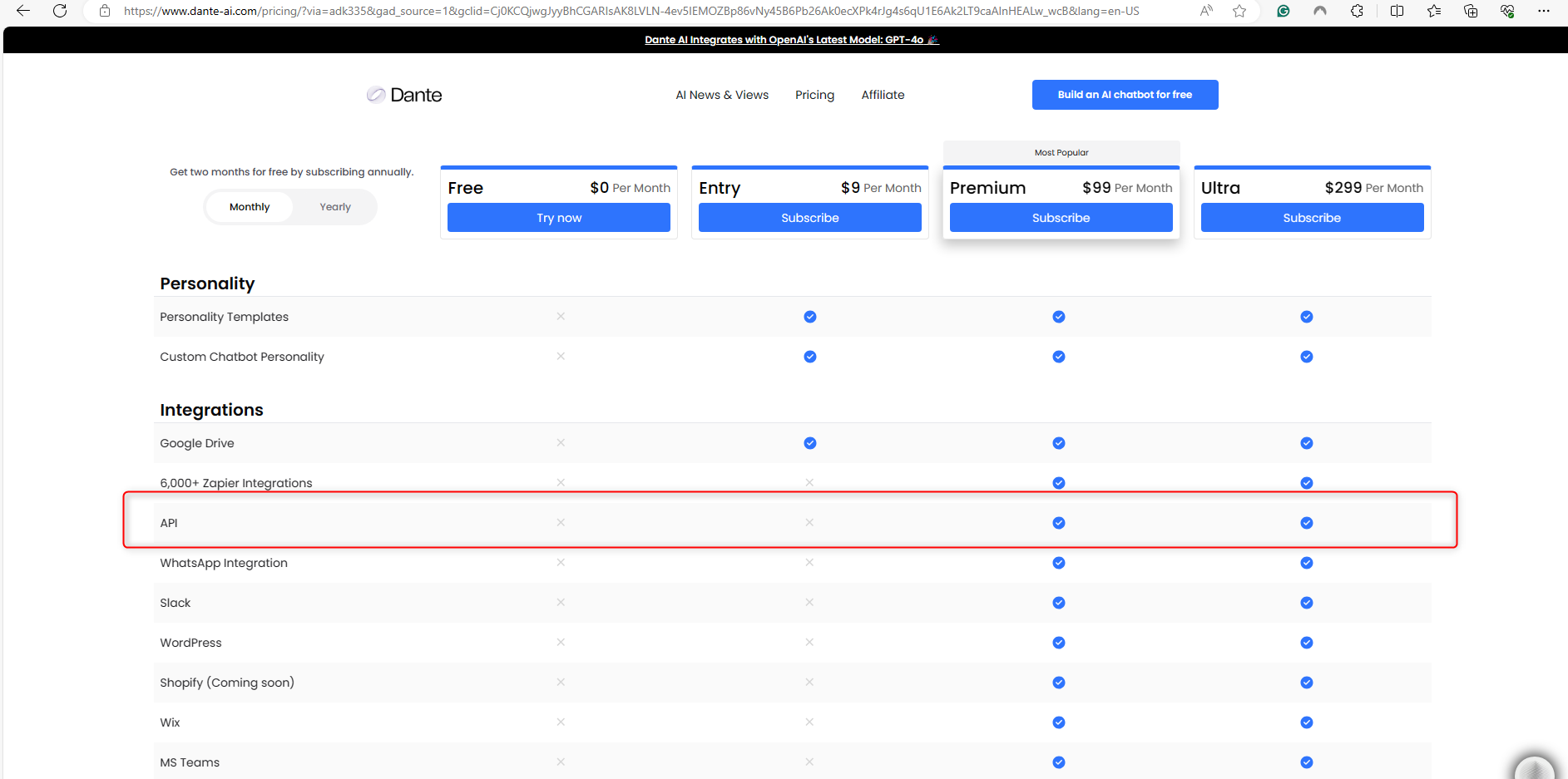Click the Most Popular badge
The image size is (1568, 779).
coord(1061,152)
